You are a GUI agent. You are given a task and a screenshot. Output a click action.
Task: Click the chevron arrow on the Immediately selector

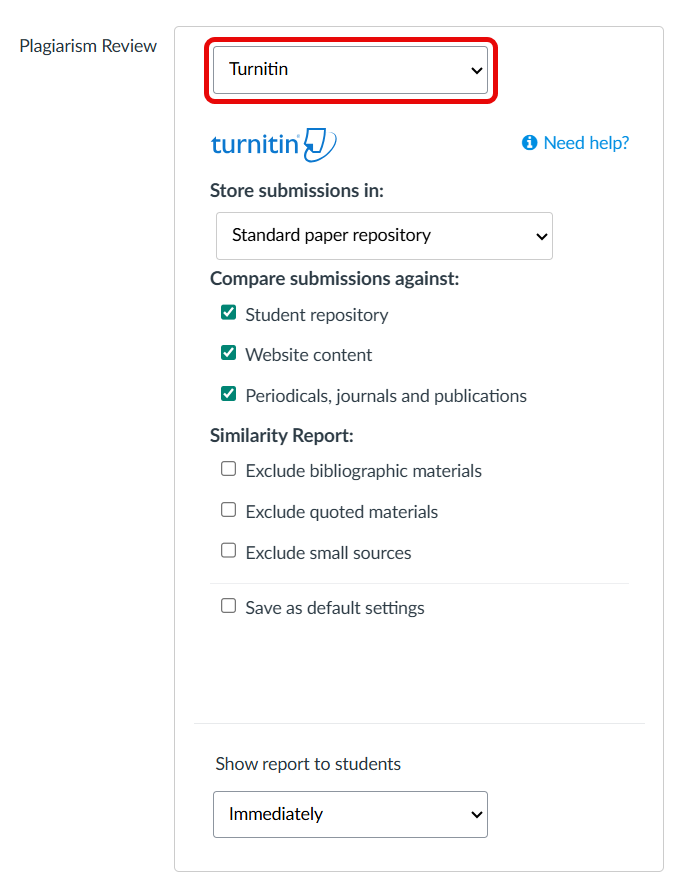[476, 814]
